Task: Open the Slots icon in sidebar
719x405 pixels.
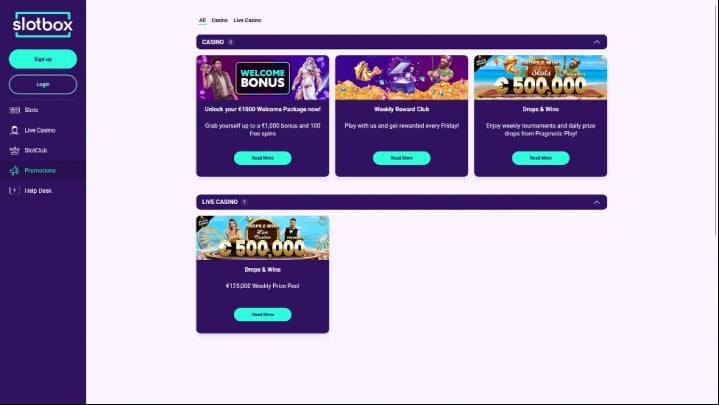Action: [x=14, y=110]
